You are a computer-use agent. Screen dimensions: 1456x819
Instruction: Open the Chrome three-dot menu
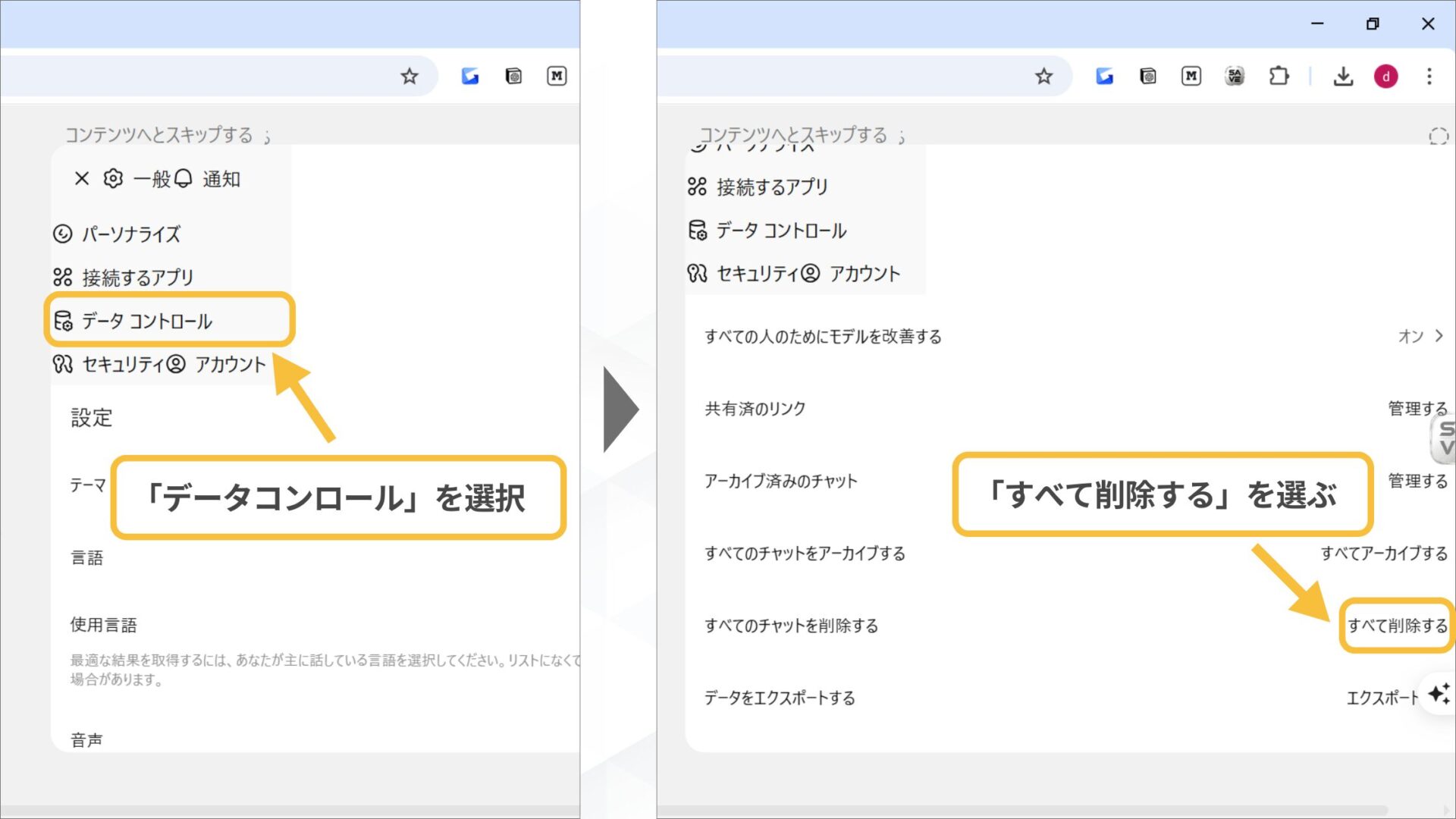[x=1429, y=76]
